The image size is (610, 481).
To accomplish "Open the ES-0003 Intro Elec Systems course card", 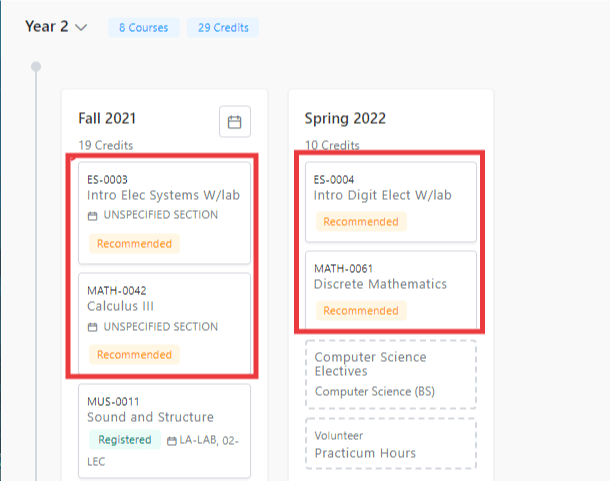I will pos(163,195).
